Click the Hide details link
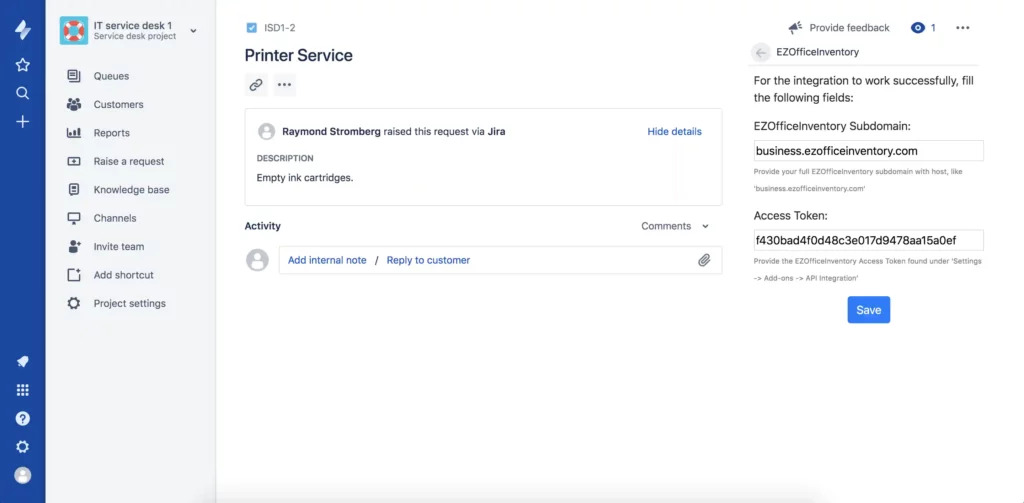1024x503 pixels. pos(674,132)
